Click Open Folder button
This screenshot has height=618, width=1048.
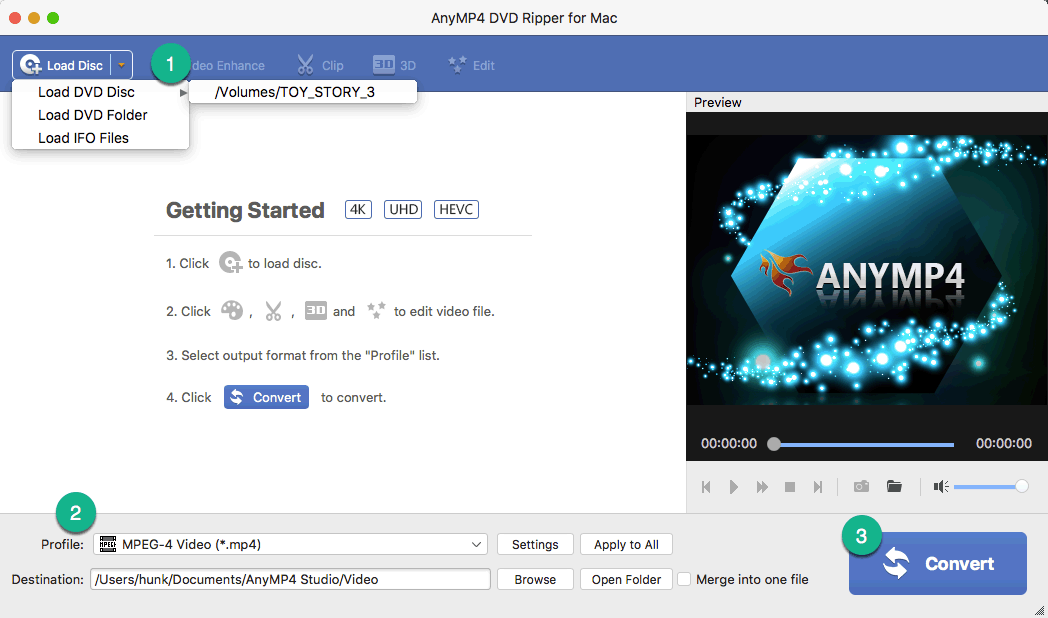(626, 579)
